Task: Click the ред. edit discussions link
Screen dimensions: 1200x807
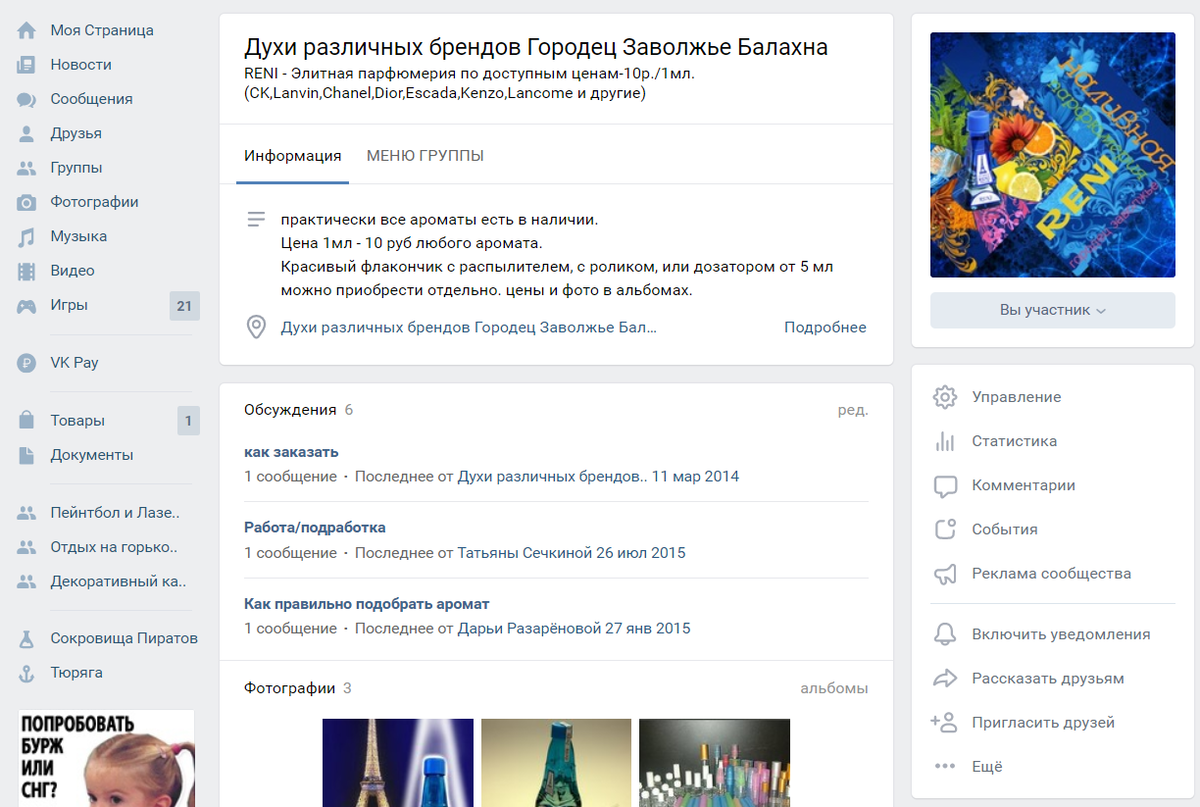Action: point(853,410)
